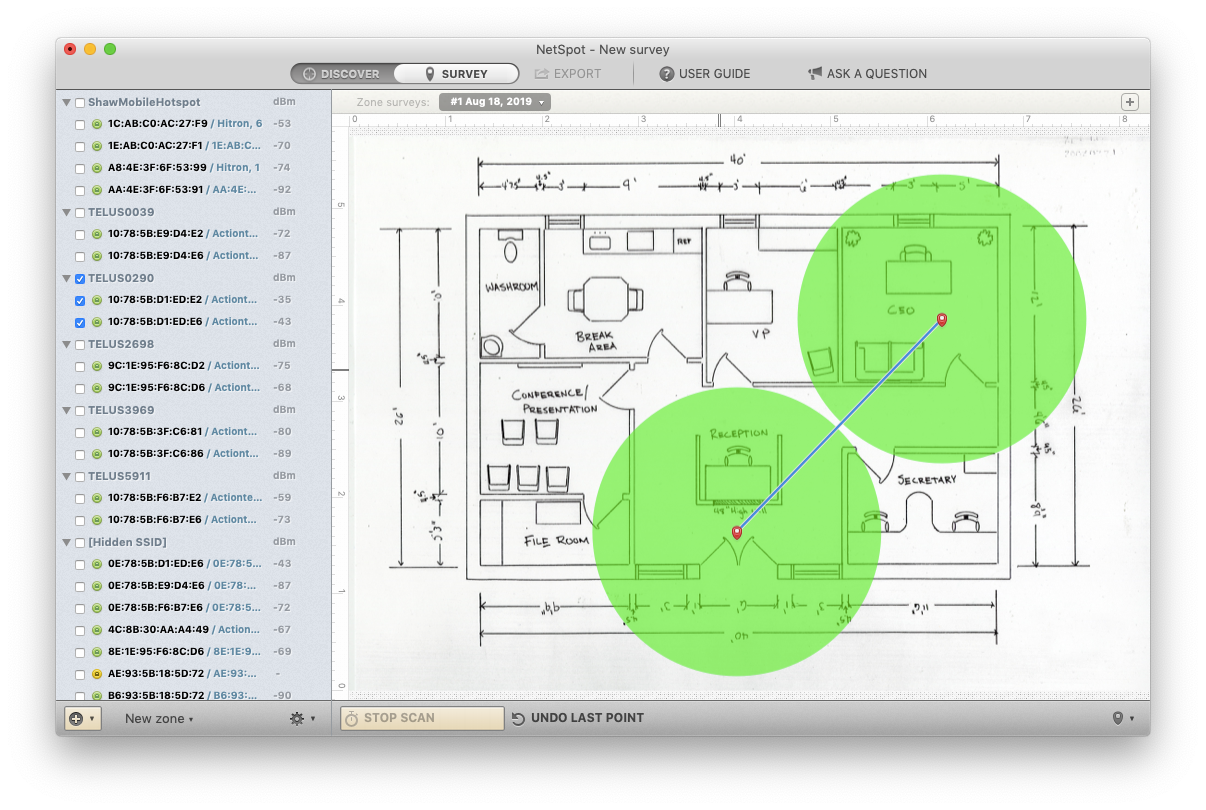
Task: Switch to Survey mode
Action: [456, 74]
